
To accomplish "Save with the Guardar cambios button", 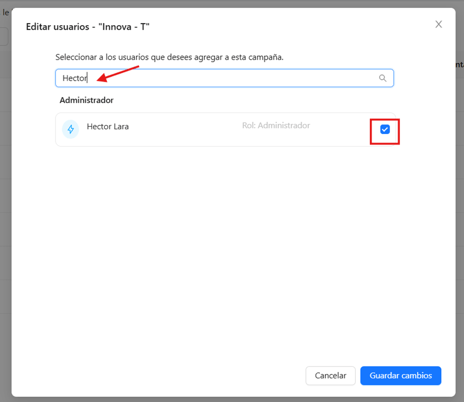I will pos(401,376).
